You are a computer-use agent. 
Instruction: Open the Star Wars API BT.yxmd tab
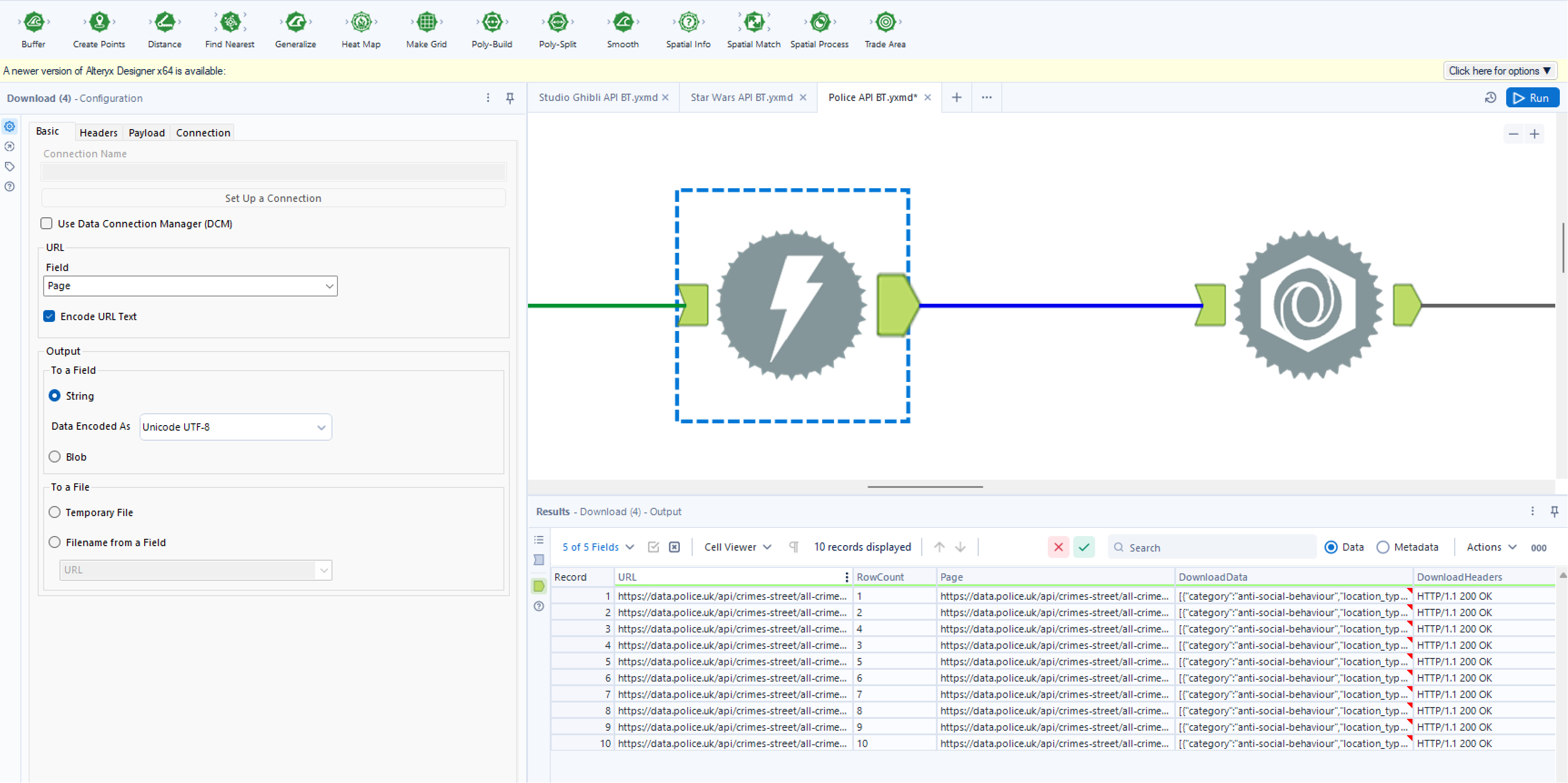pyautogui.click(x=741, y=97)
